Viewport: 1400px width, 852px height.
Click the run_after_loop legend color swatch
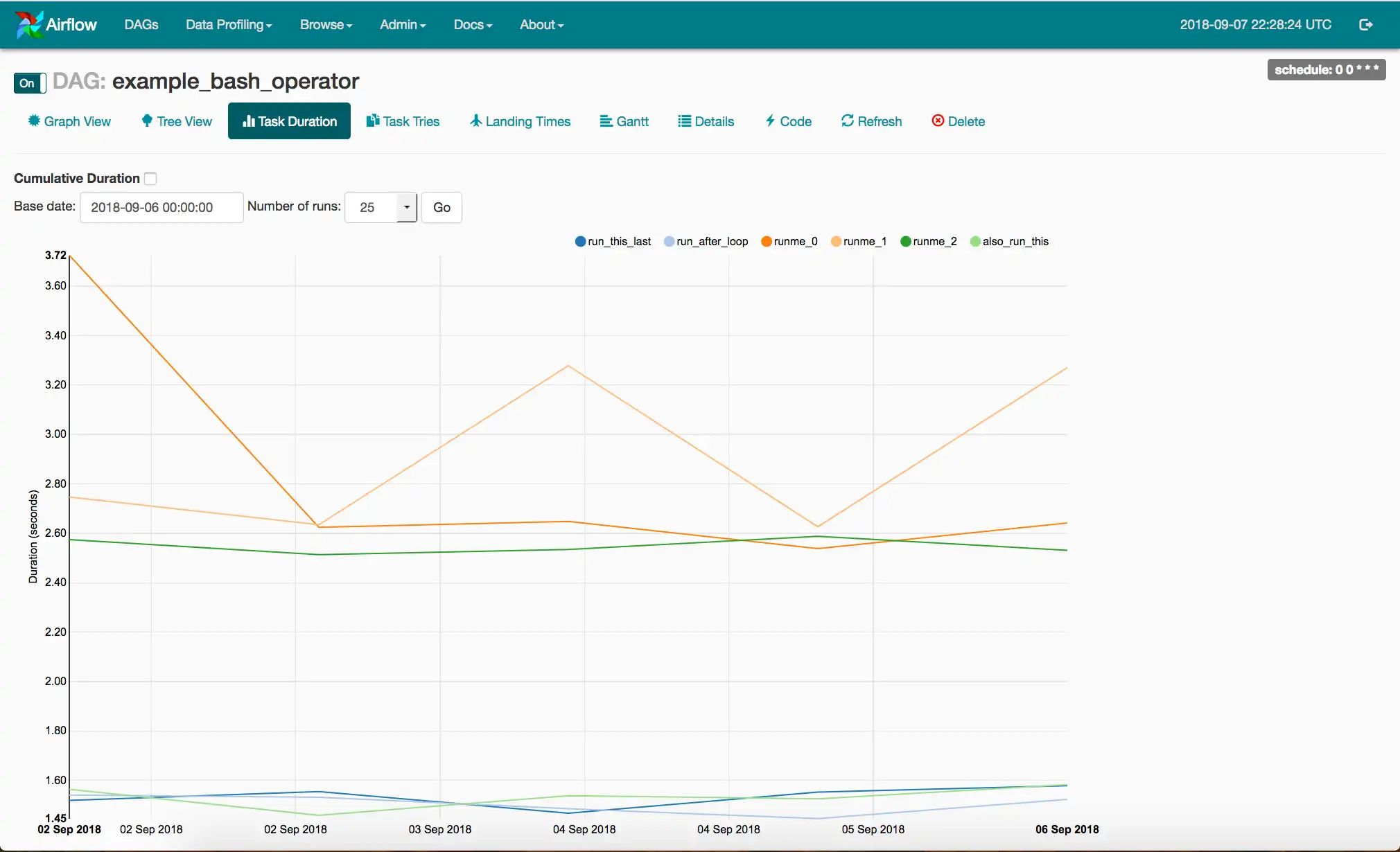click(x=668, y=241)
